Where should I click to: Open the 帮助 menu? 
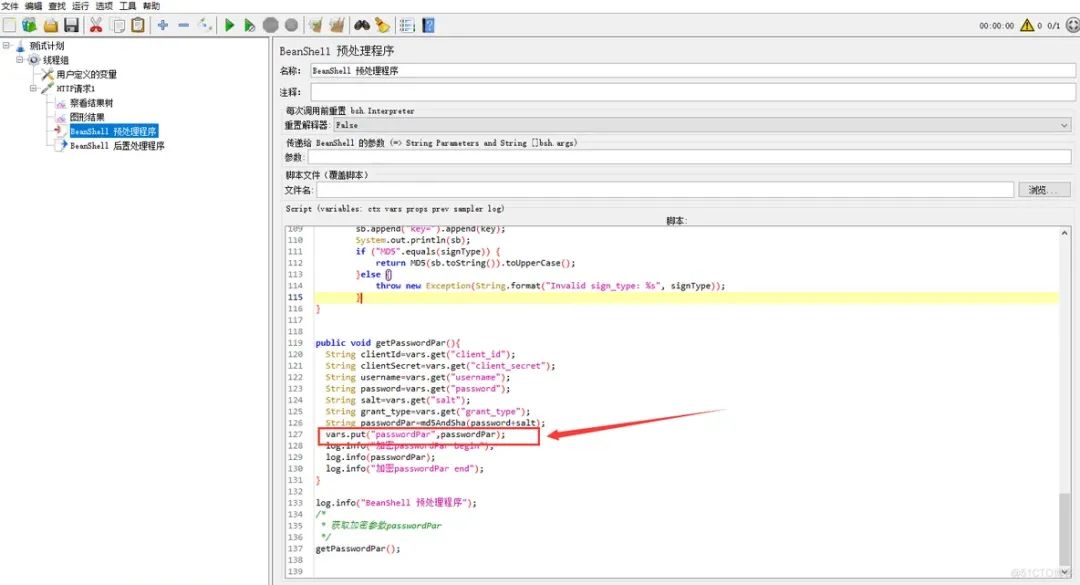[152, 6]
